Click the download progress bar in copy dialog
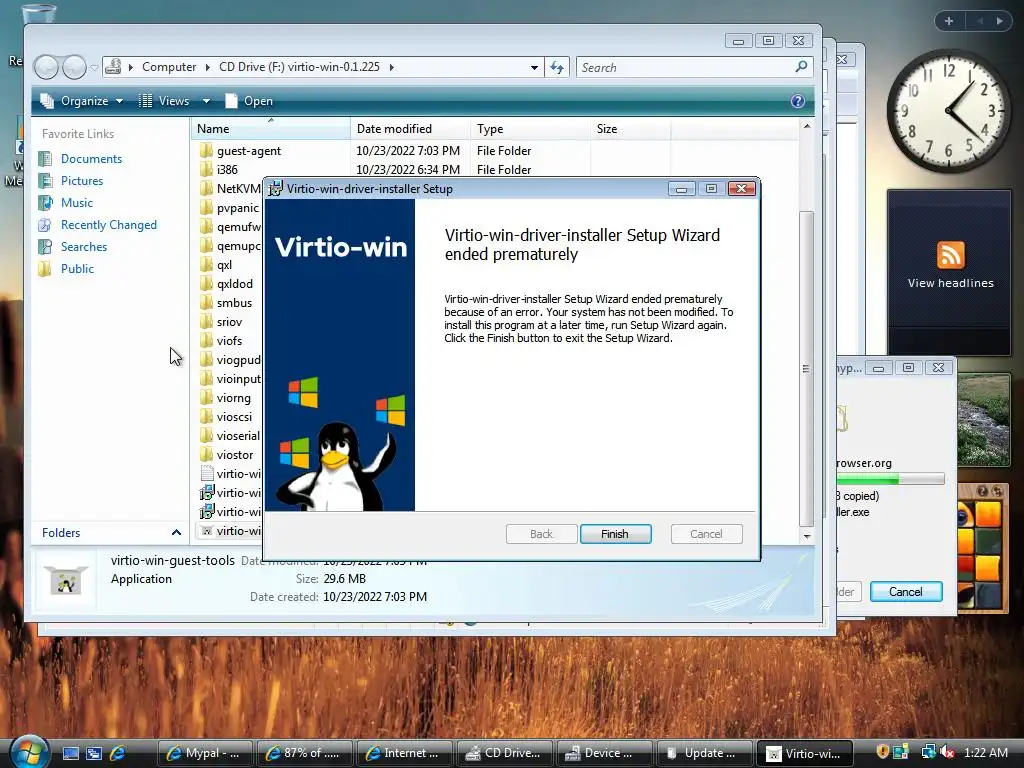 pos(890,479)
